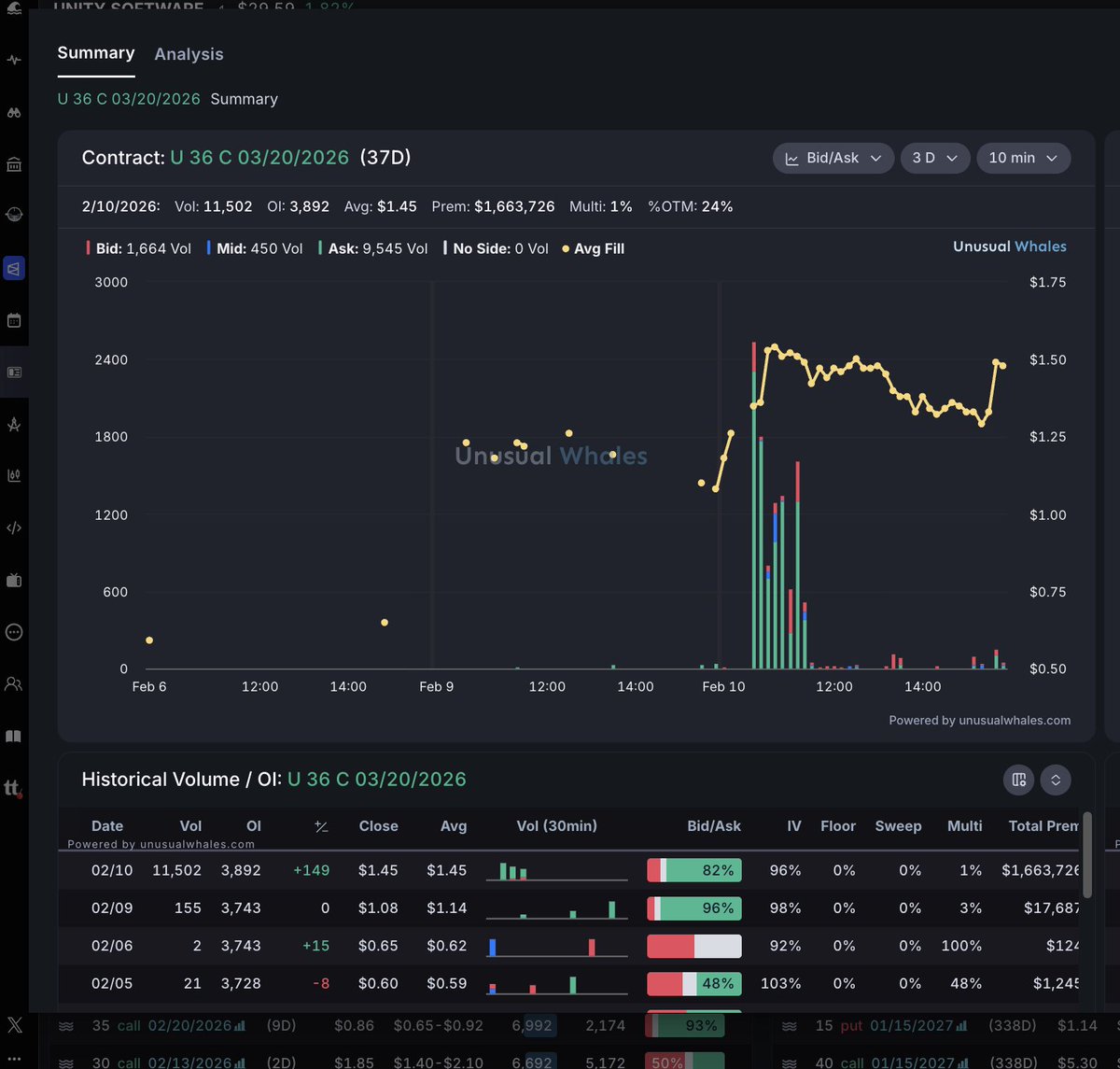Click the 82% bid/ask bar in 02/10 row

(694, 870)
